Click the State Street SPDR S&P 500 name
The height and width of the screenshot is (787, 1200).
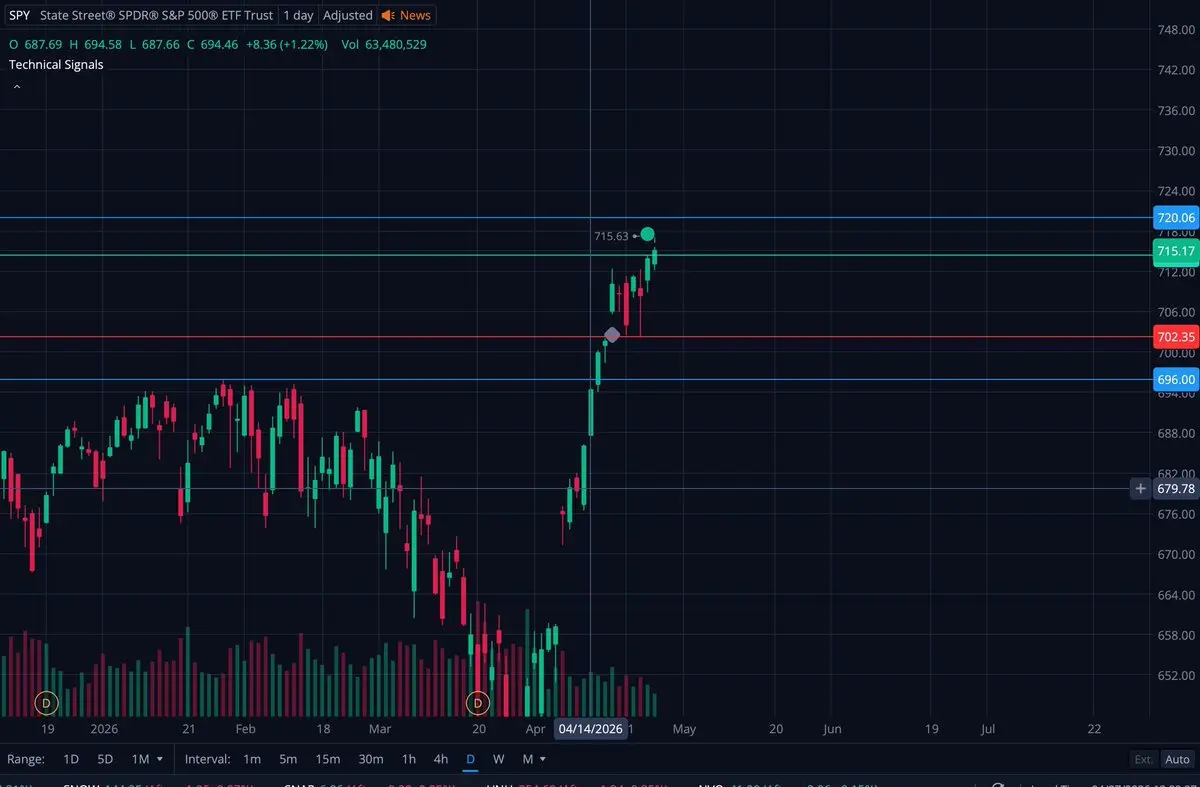[x=156, y=15]
